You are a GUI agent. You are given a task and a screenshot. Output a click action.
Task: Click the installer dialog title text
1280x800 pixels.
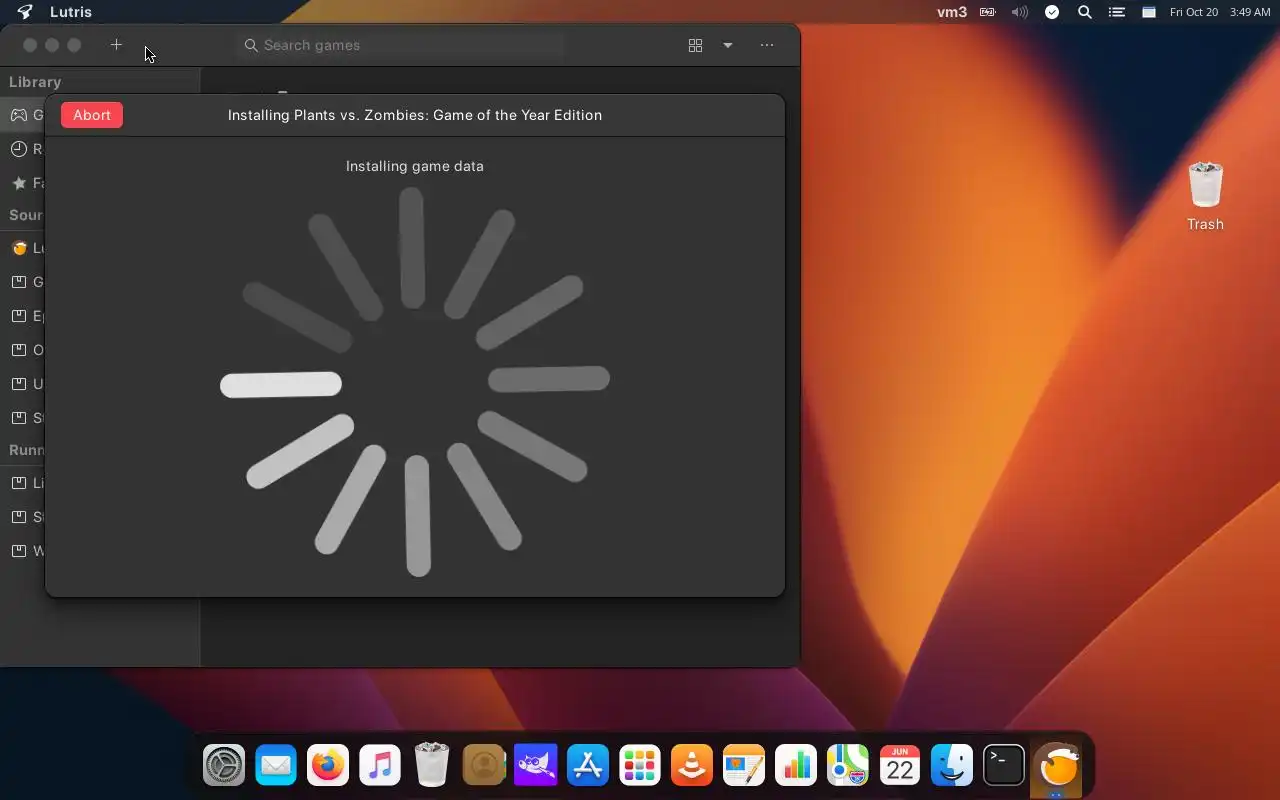click(x=415, y=115)
